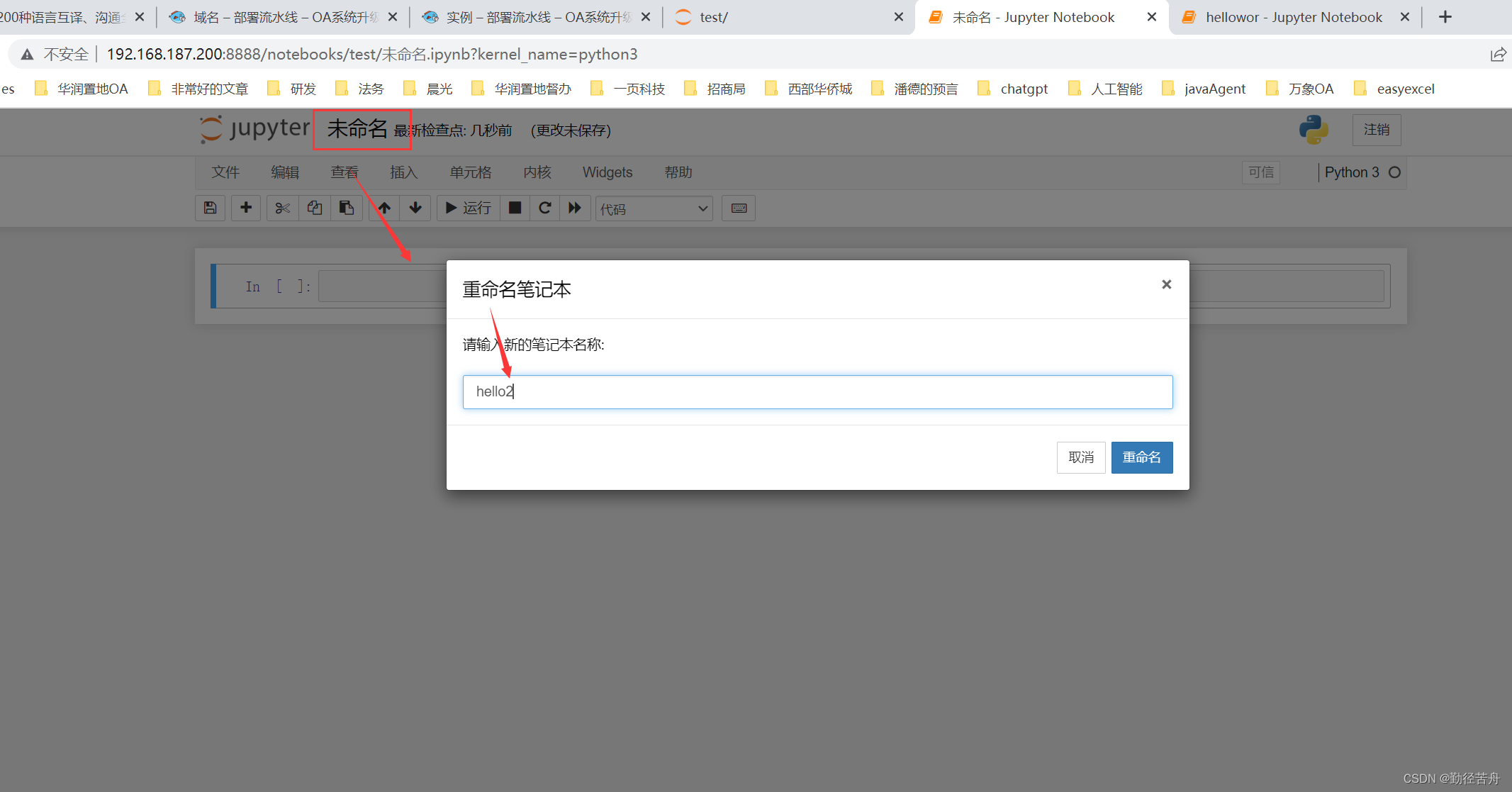Click the 注销 logout button
1512x792 pixels.
pyautogui.click(x=1377, y=130)
